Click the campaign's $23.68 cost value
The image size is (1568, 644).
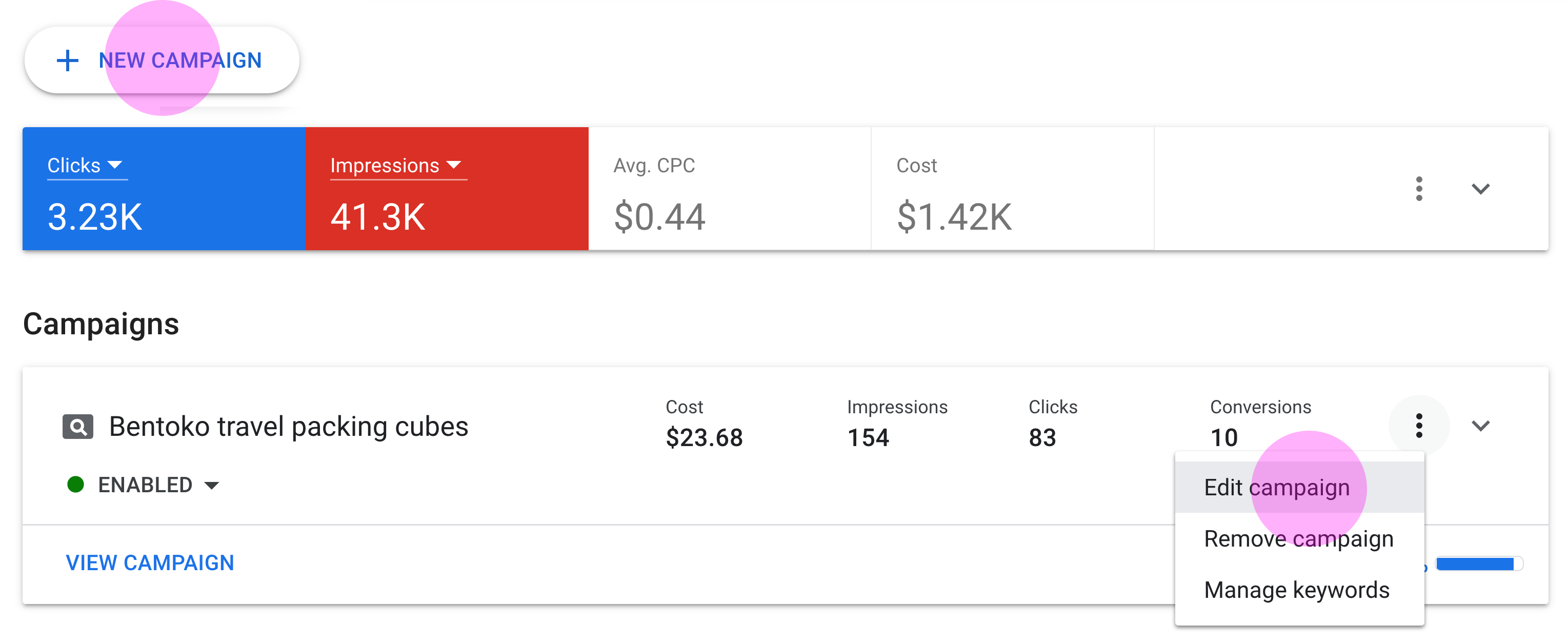coord(704,438)
